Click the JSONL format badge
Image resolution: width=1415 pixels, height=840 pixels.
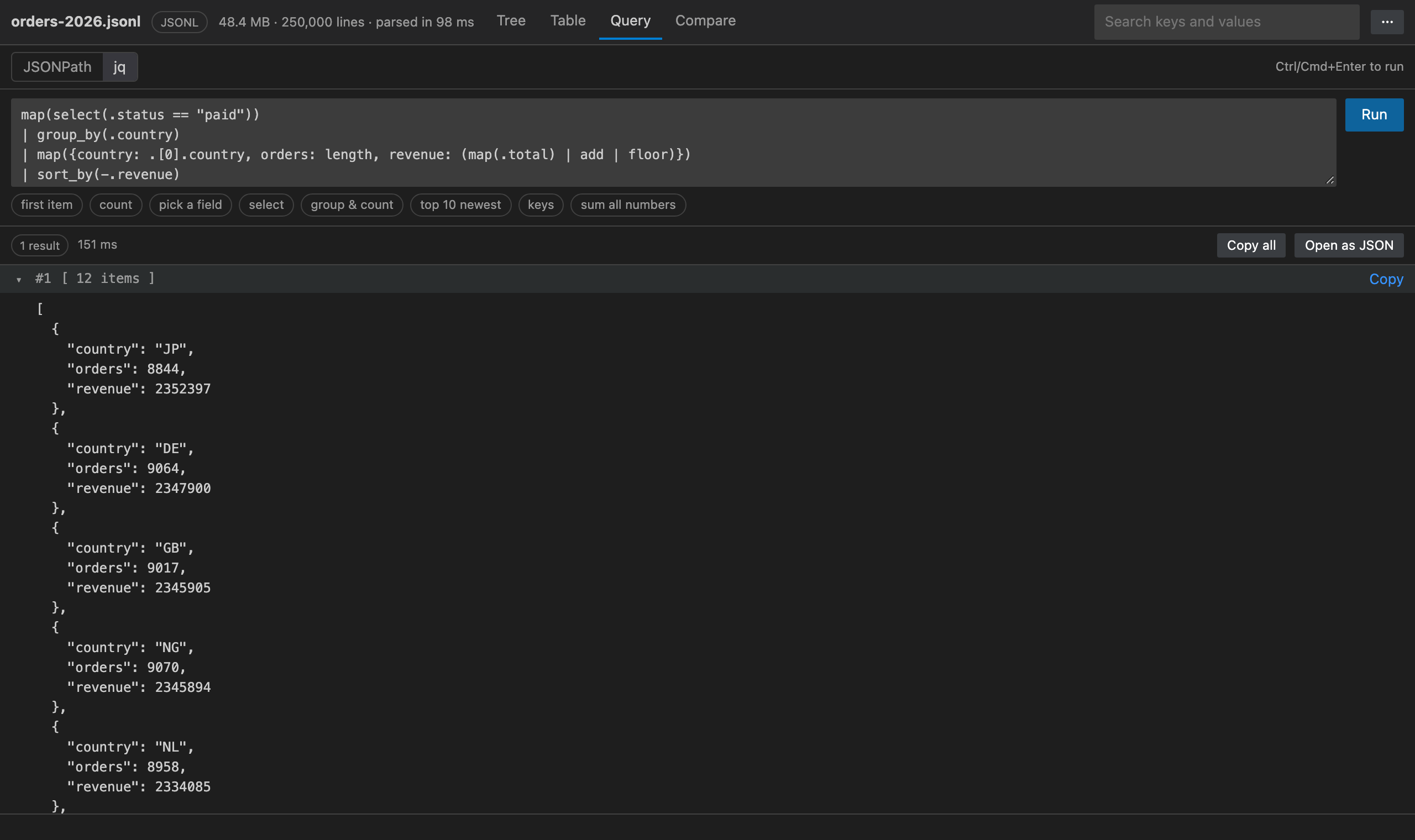[180, 22]
